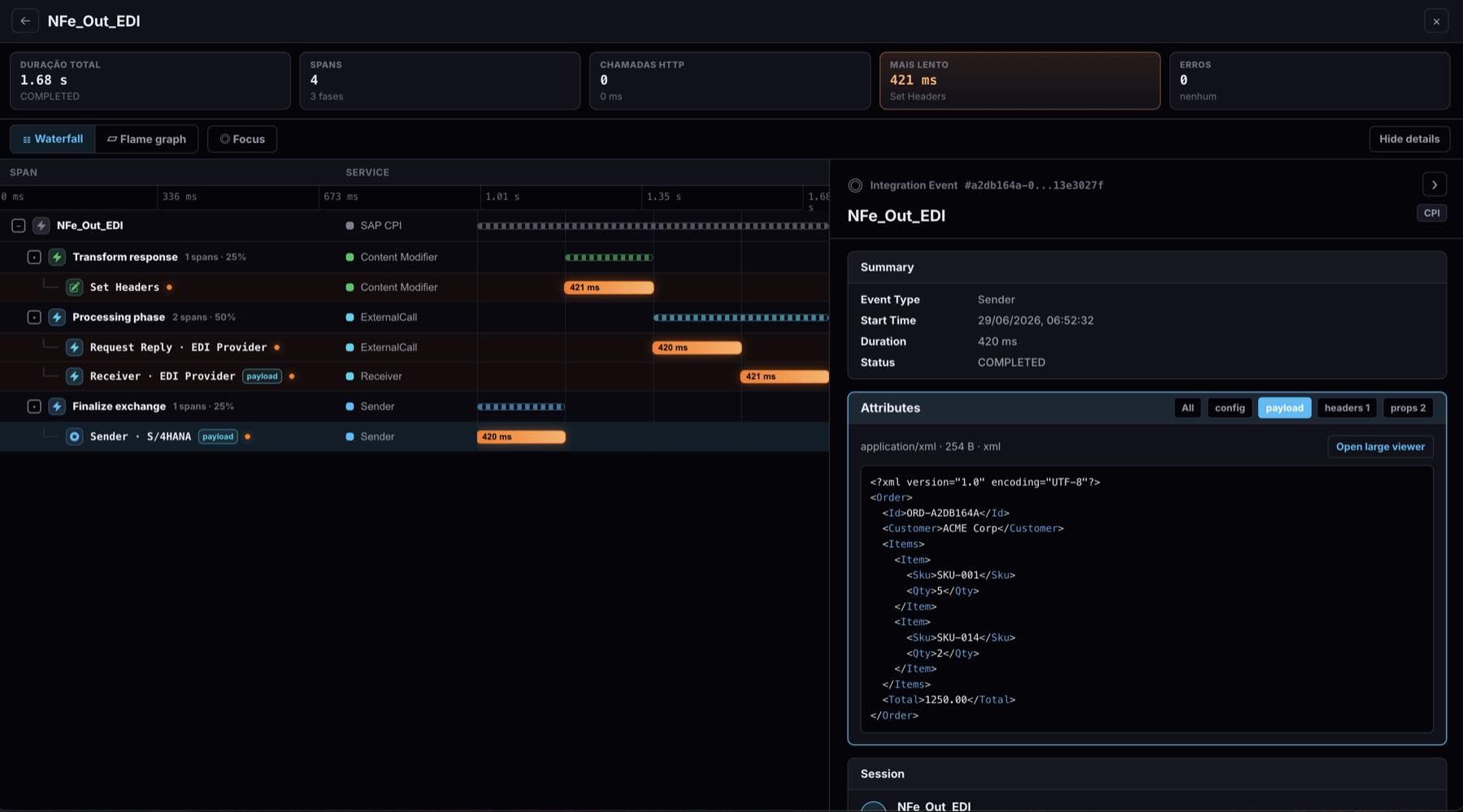This screenshot has height=812, width=1463.
Task: Click SAP CPI service label
Action: click(x=381, y=226)
